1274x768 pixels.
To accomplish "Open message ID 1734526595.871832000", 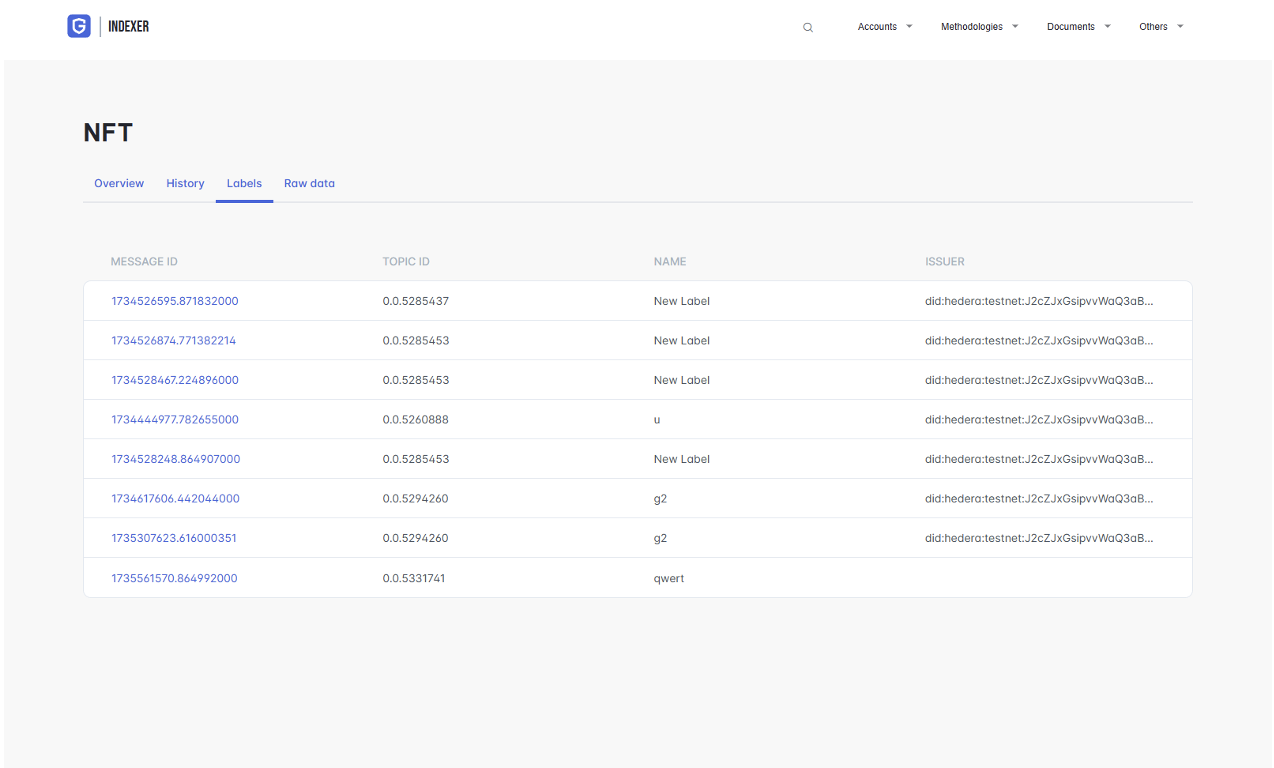I will point(175,301).
